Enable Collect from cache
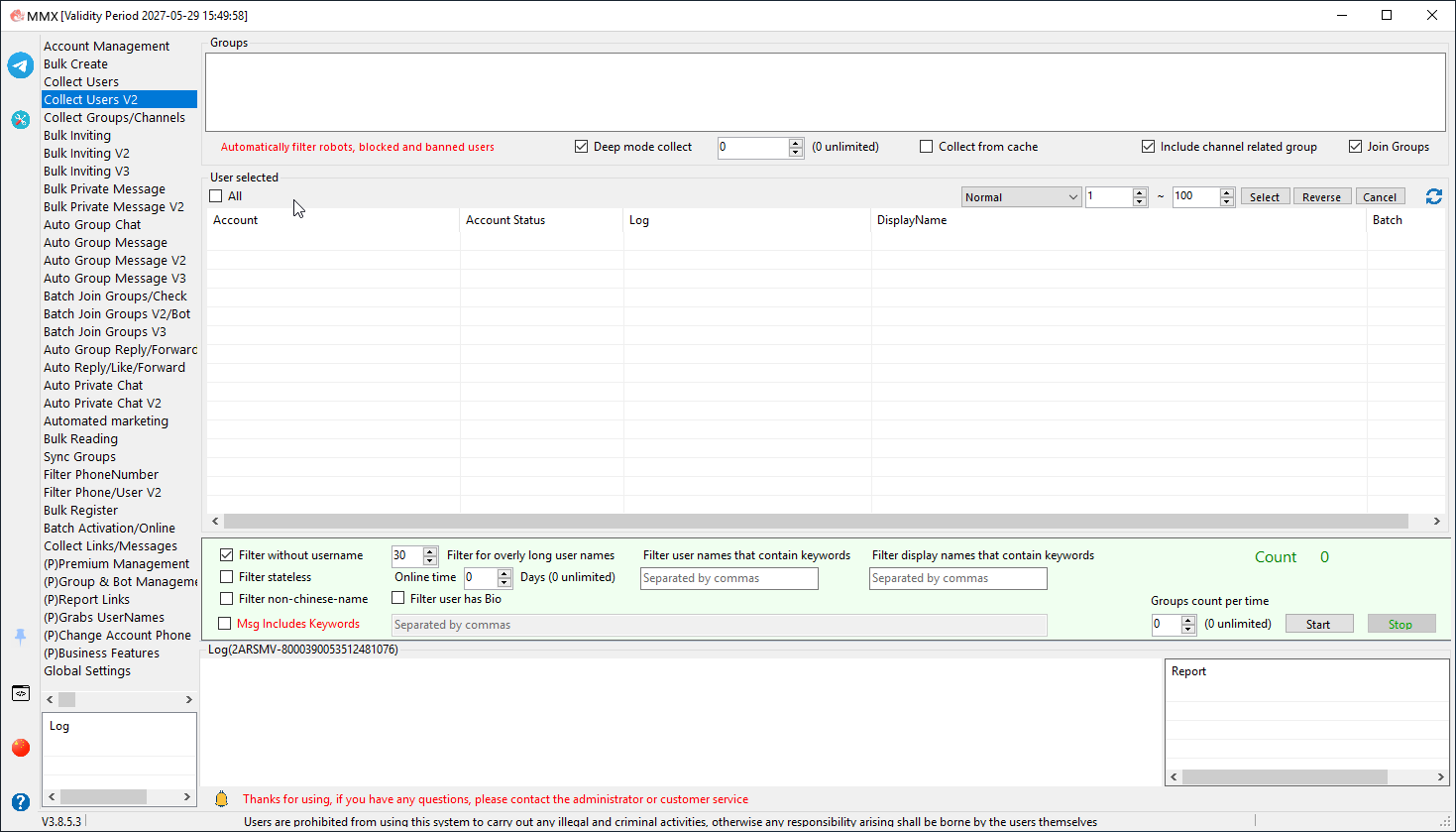 [926, 147]
